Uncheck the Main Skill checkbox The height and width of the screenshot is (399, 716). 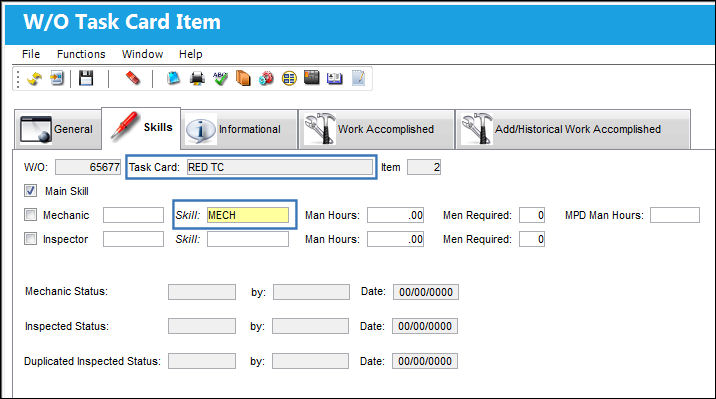pyautogui.click(x=31, y=191)
